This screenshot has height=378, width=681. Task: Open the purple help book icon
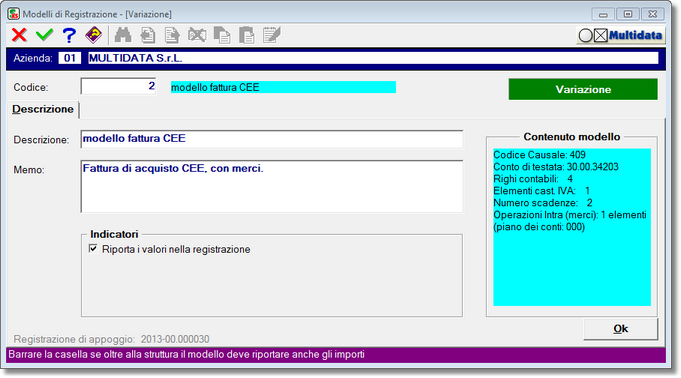coord(94,35)
